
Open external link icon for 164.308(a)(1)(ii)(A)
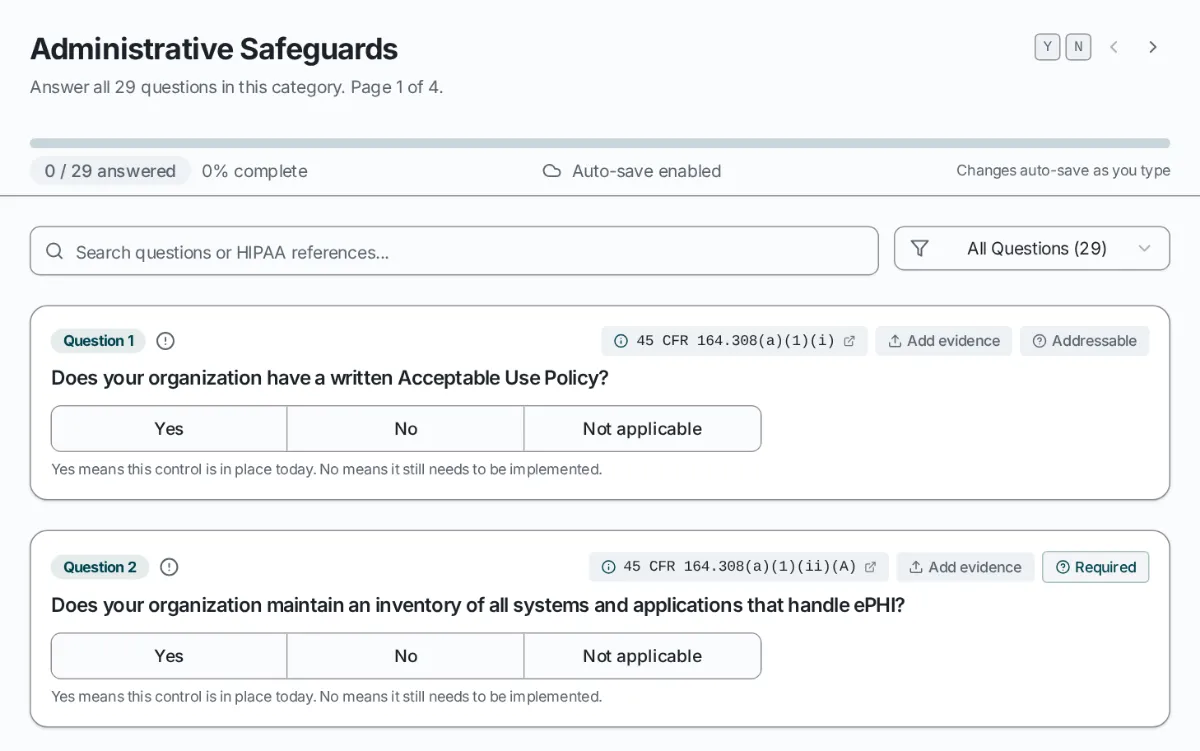pyautogui.click(x=870, y=567)
